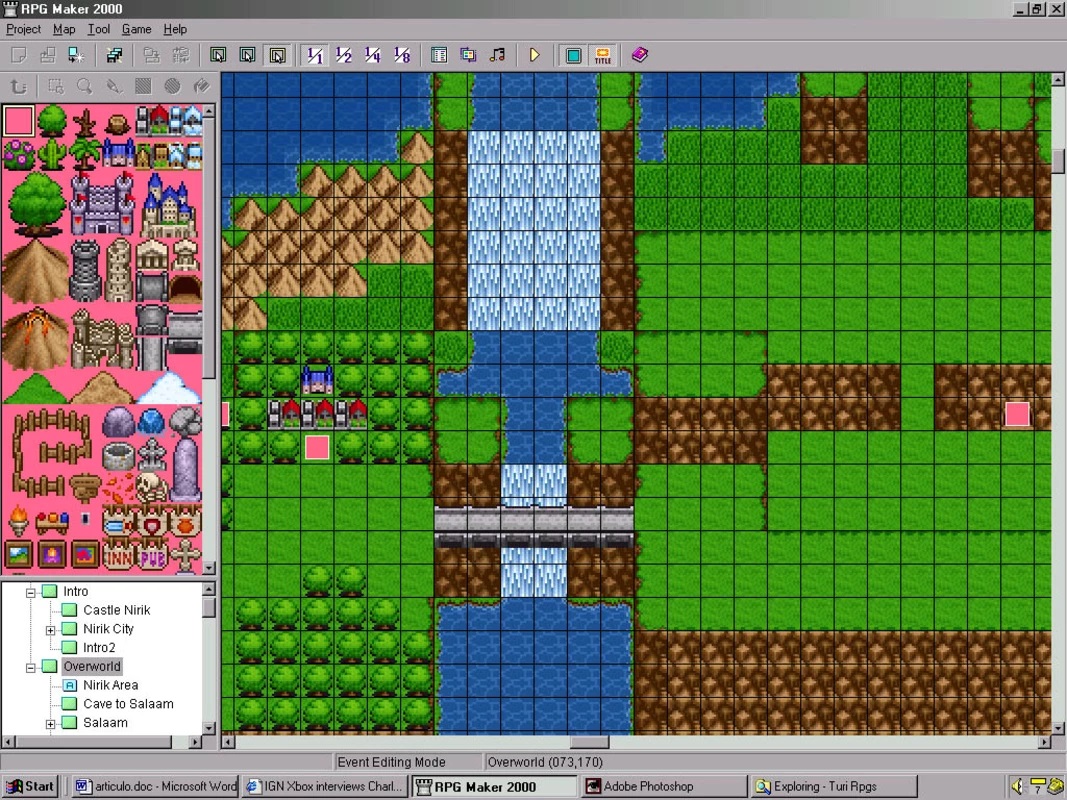Image resolution: width=1067 pixels, height=800 pixels.
Task: Enable Event Editing Mode toolbar button
Action: pos(277,55)
